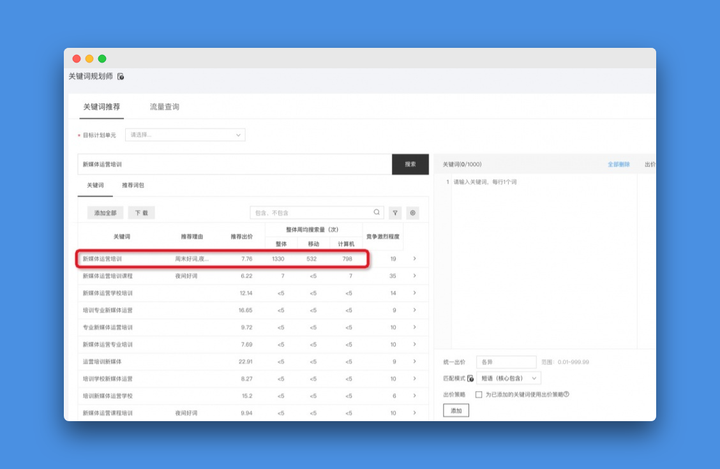Expand the 新媒体运营培训 row arrow
Screen dimensions: 720x469
pyautogui.click(x=415, y=259)
